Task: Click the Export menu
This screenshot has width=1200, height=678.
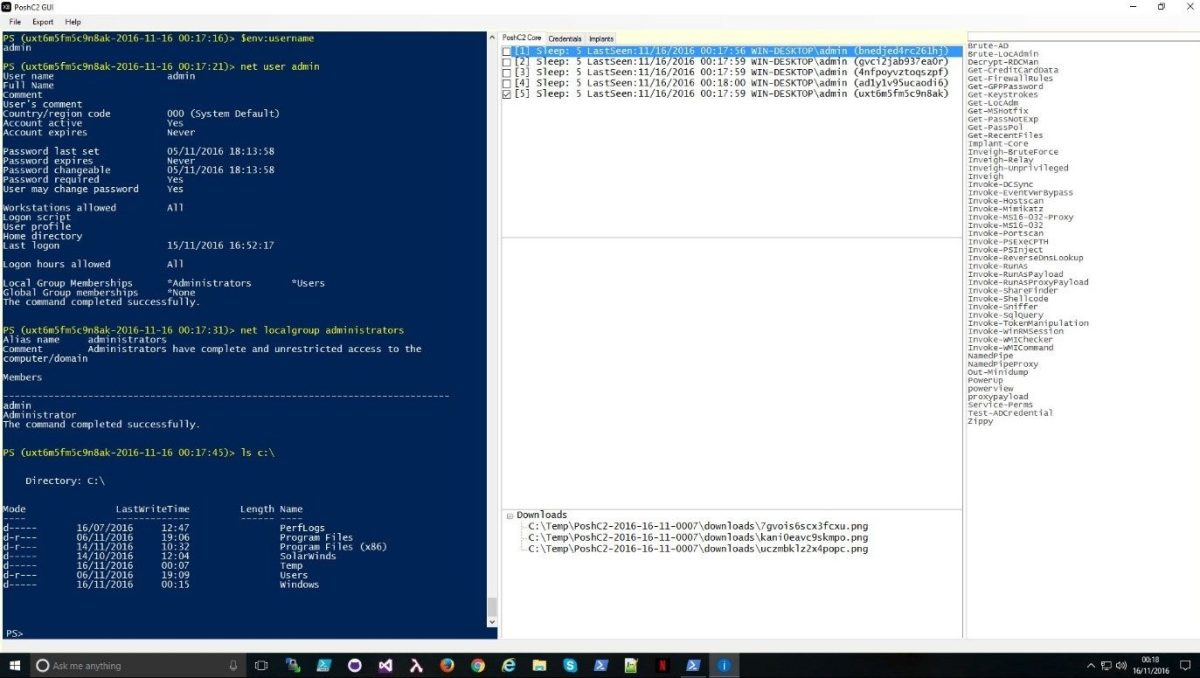Action: click(41, 21)
